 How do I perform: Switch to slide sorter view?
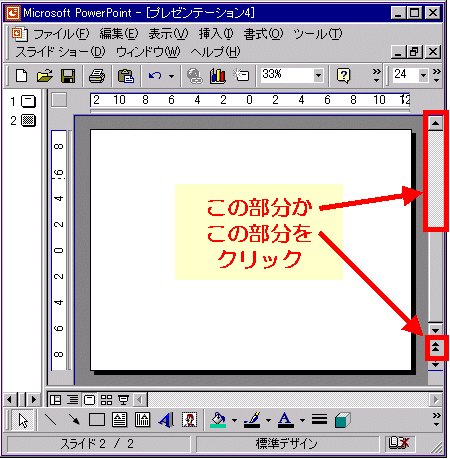point(106,400)
